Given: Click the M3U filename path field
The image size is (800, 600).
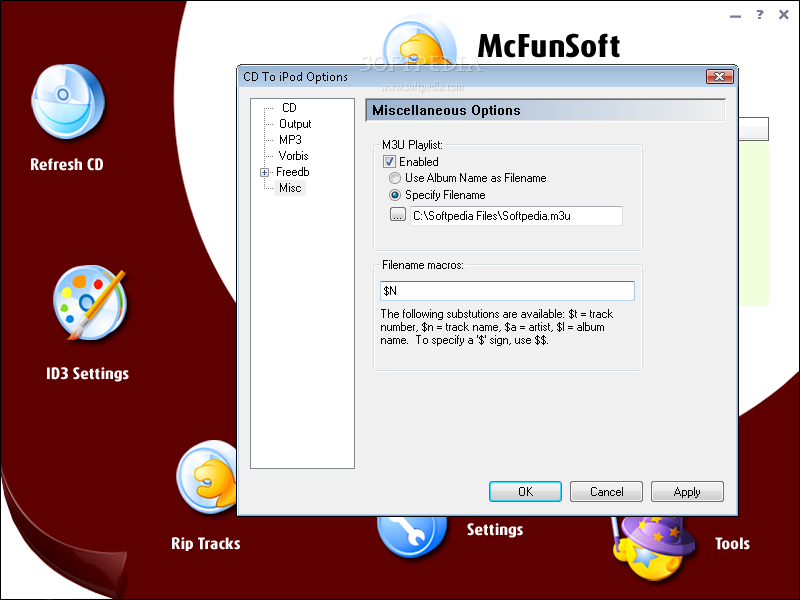Looking at the screenshot, I should tap(516, 216).
